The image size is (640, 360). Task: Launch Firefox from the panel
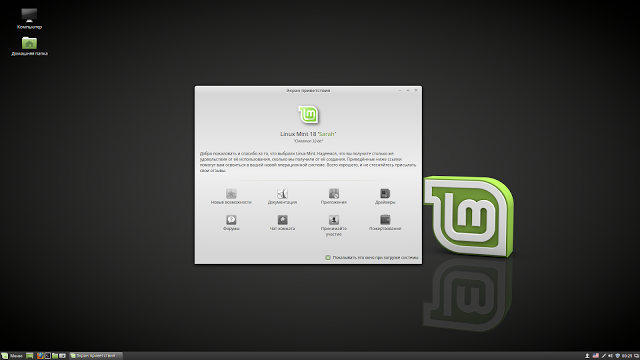click(40, 356)
